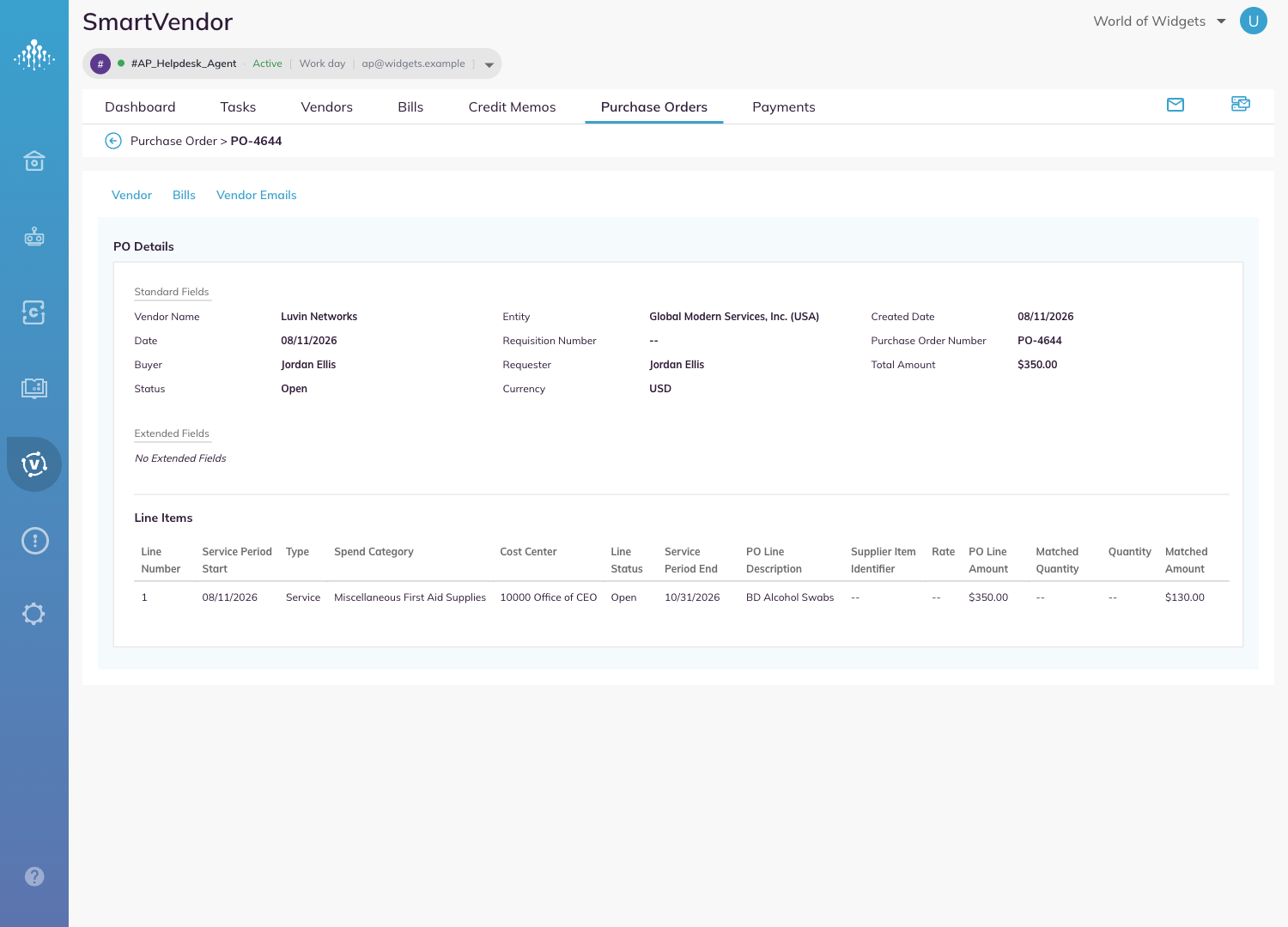The height and width of the screenshot is (927, 1288).
Task: Switch to the Bills main tab
Action: tap(410, 106)
